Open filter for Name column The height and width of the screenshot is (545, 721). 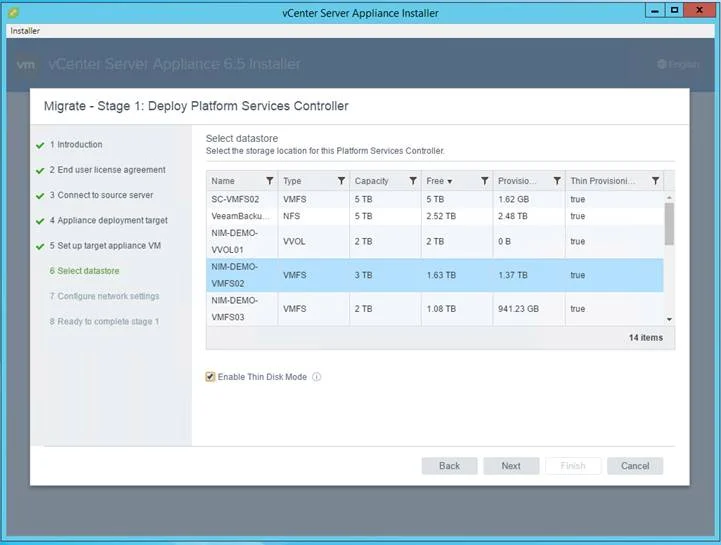pos(269,181)
